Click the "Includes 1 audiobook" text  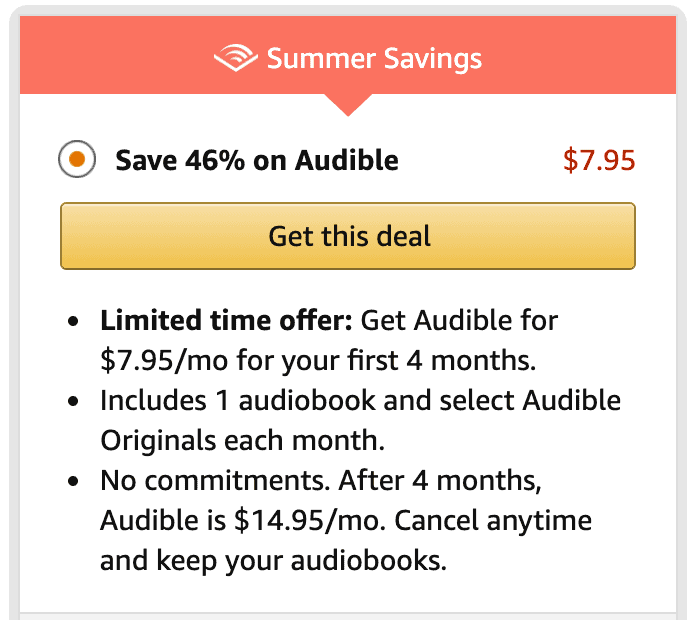point(241,401)
